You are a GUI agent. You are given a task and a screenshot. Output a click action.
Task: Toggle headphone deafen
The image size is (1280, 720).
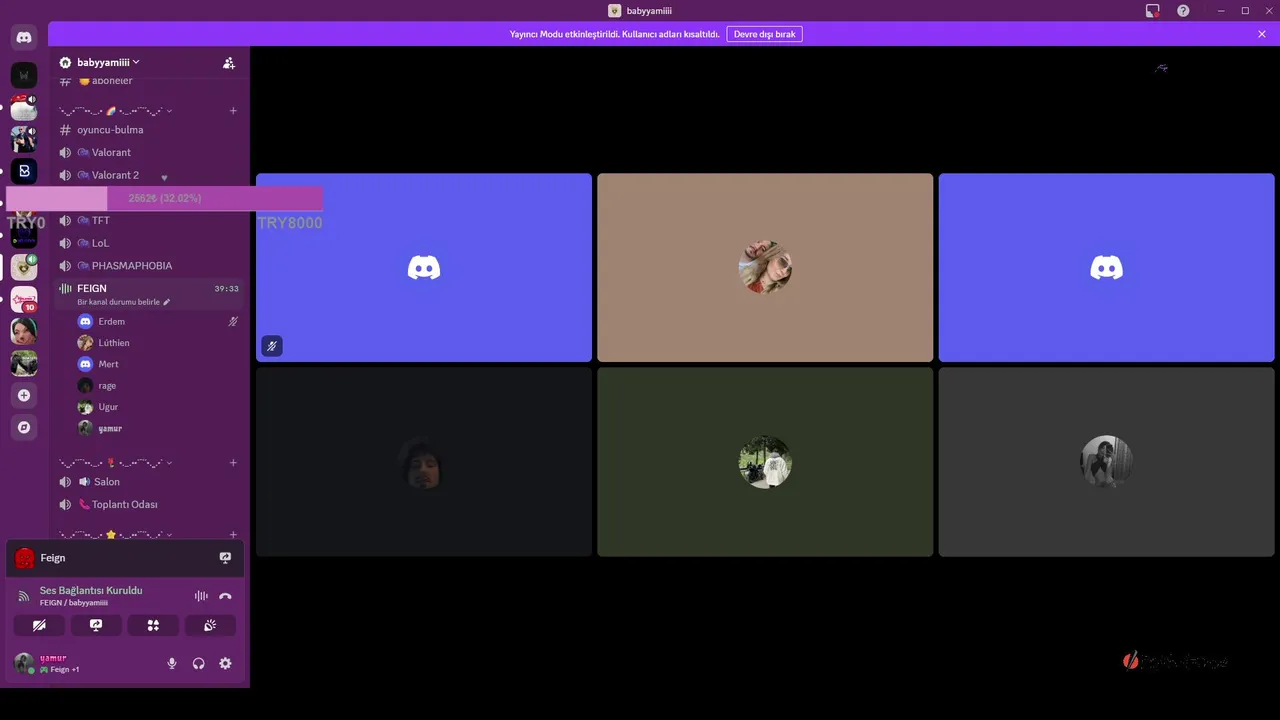tap(199, 663)
